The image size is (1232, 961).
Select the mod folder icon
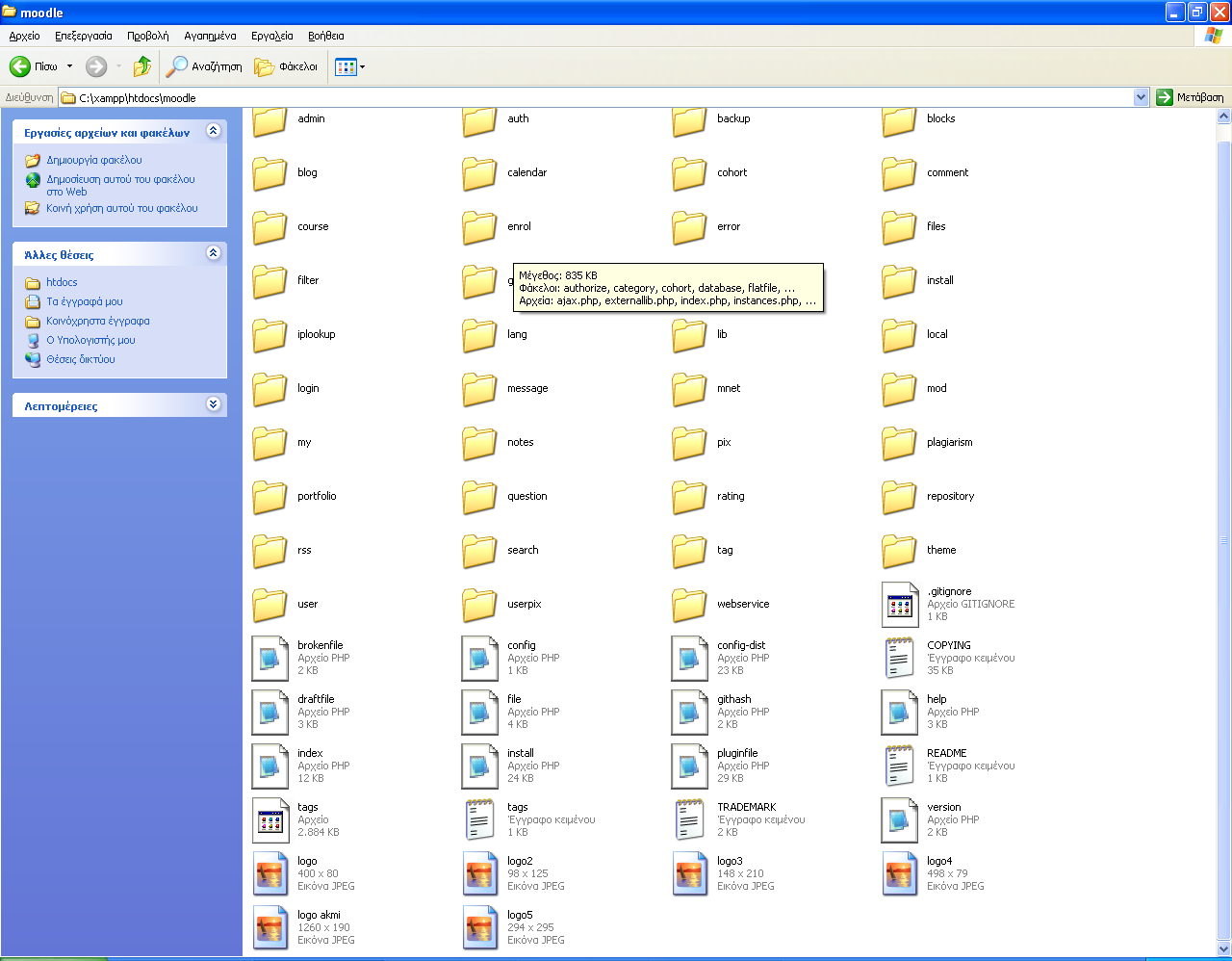tap(899, 389)
